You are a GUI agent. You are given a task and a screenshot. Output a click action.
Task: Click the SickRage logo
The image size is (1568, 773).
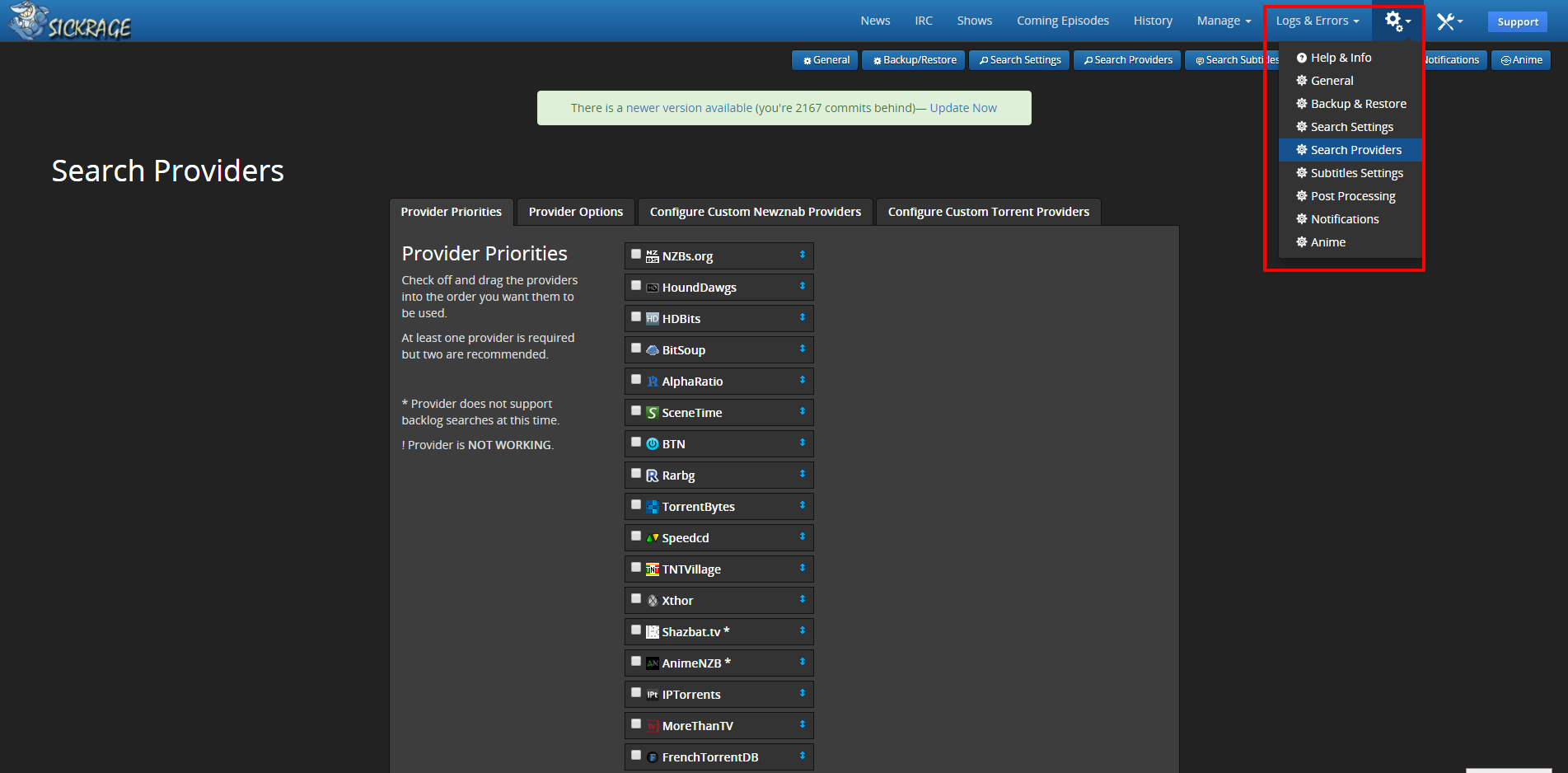70,21
